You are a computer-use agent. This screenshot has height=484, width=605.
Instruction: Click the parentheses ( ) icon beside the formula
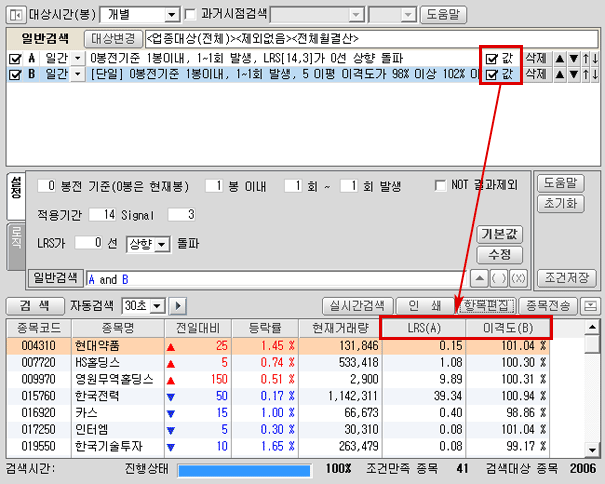click(x=499, y=278)
